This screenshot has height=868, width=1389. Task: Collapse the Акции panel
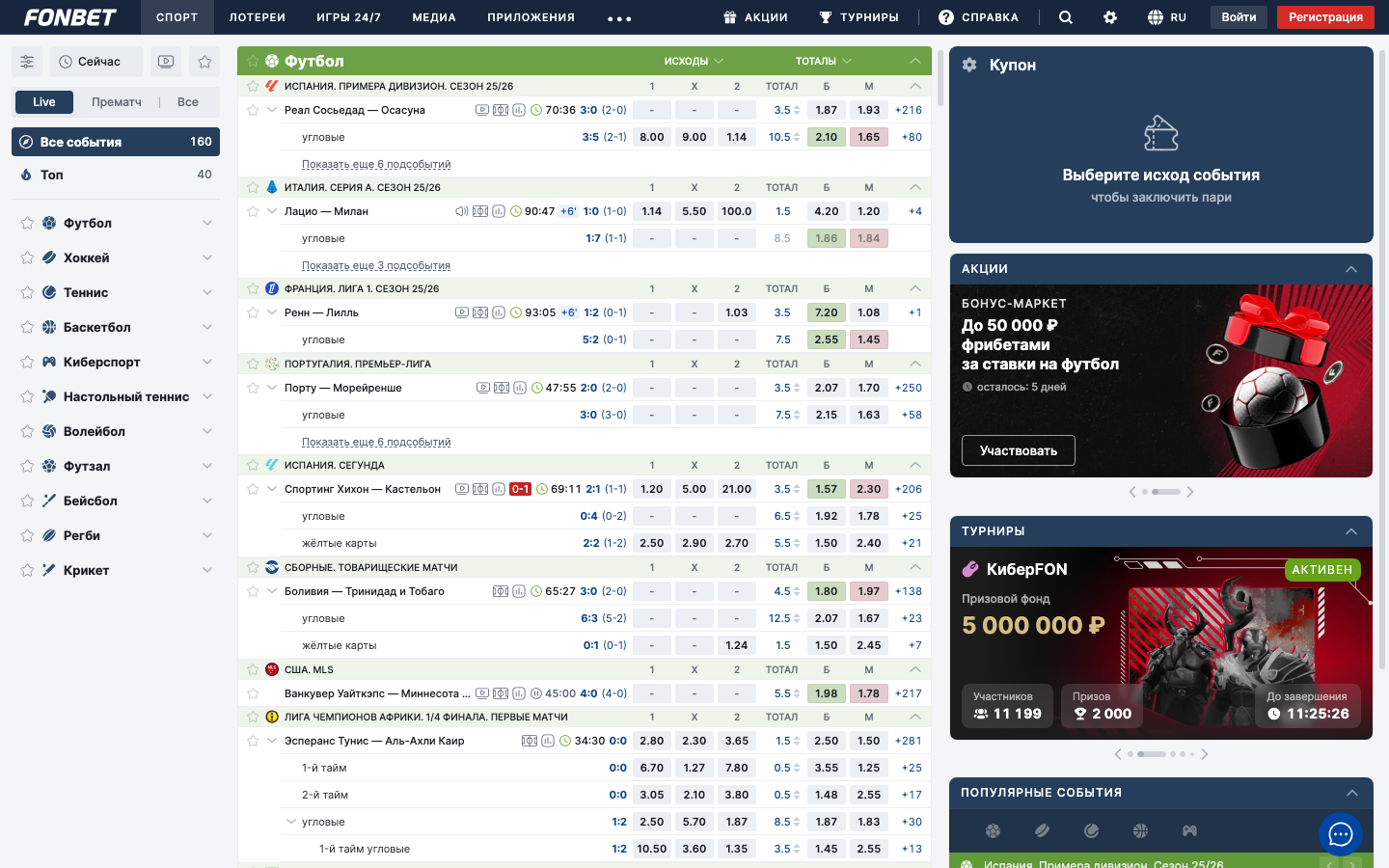[x=1351, y=269]
